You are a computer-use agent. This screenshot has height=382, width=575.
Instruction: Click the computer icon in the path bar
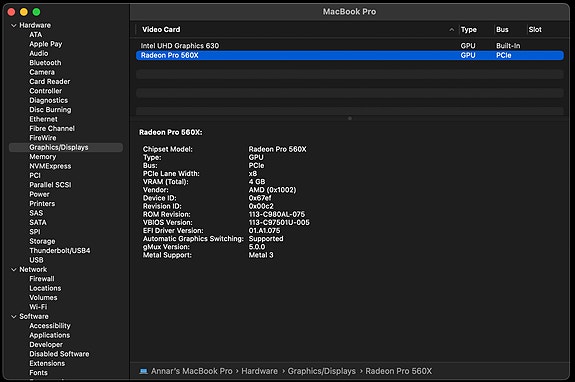[143, 371]
